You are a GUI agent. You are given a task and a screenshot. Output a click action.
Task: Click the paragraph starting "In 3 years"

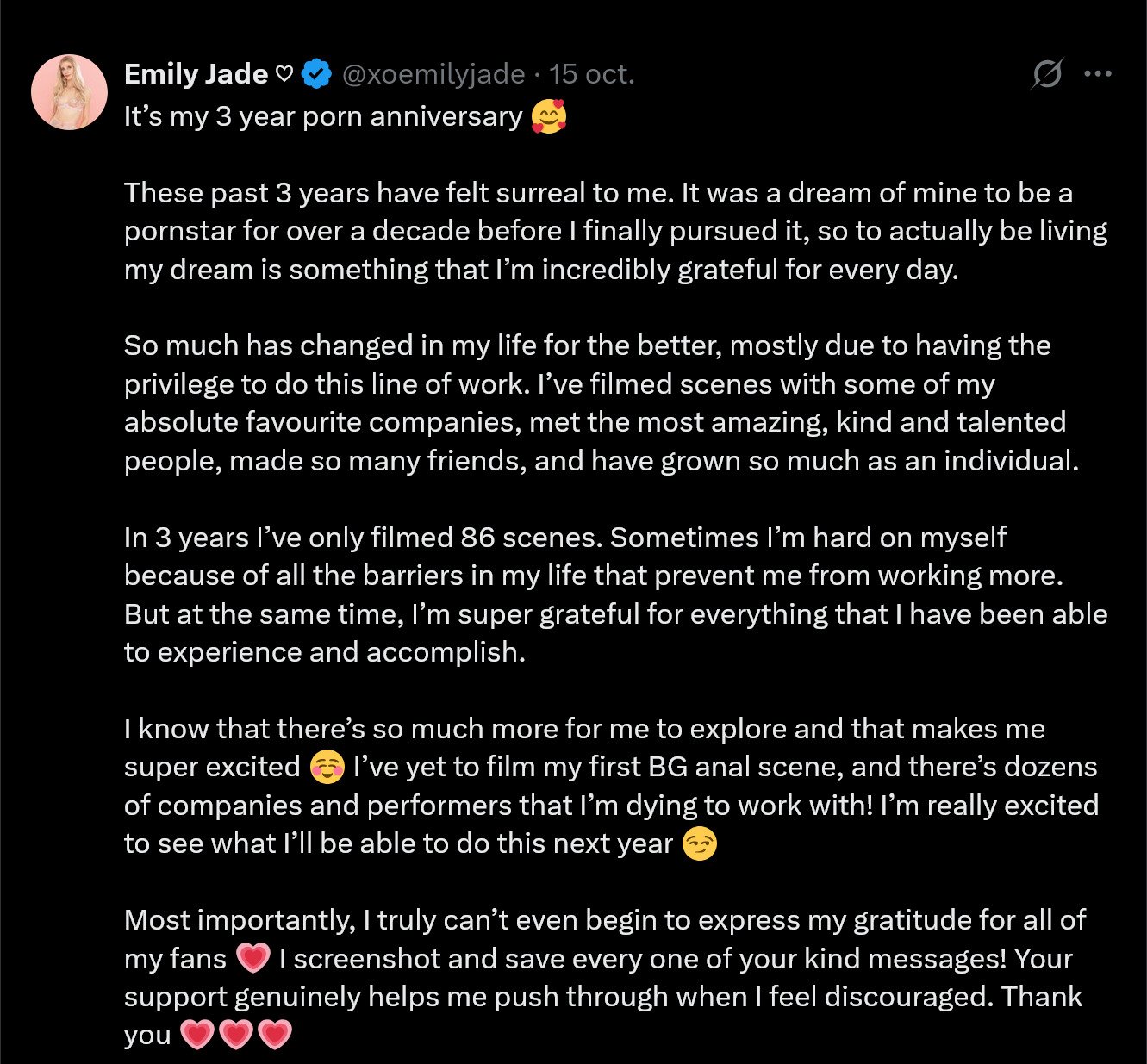coord(603,594)
